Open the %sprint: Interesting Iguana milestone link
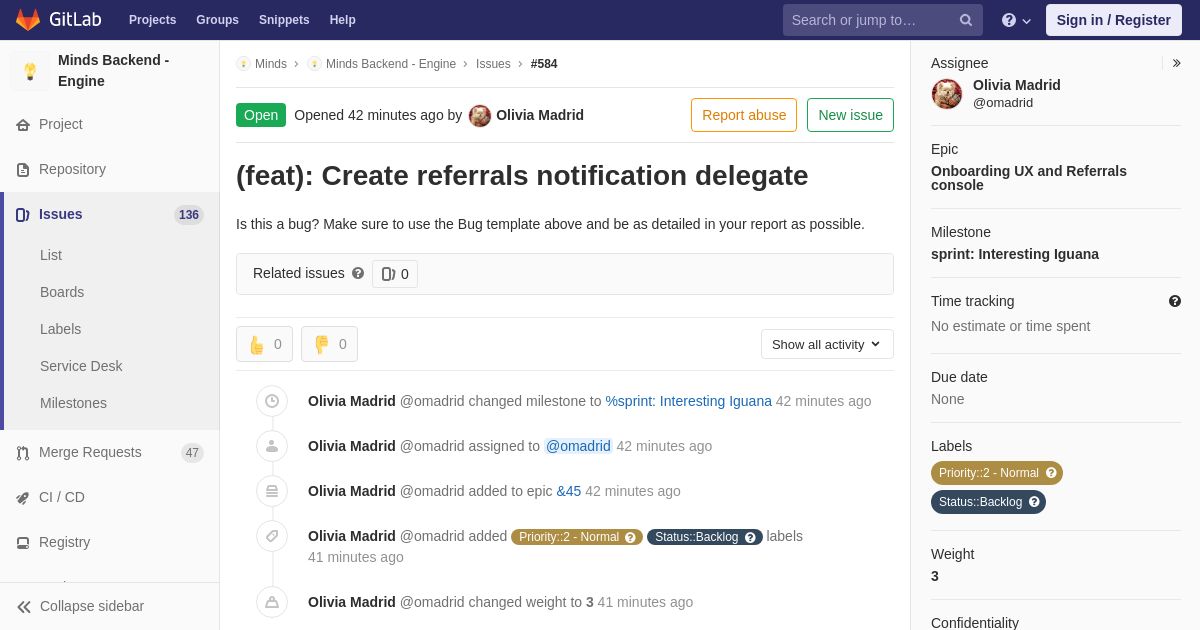The height and width of the screenshot is (630, 1200). click(x=688, y=401)
